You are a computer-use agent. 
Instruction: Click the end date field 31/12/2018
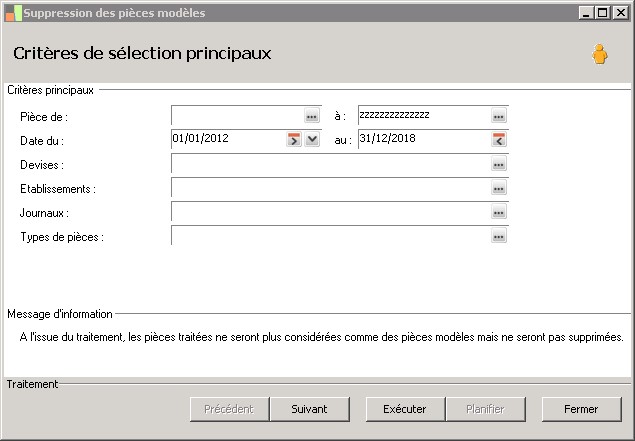coord(422,140)
